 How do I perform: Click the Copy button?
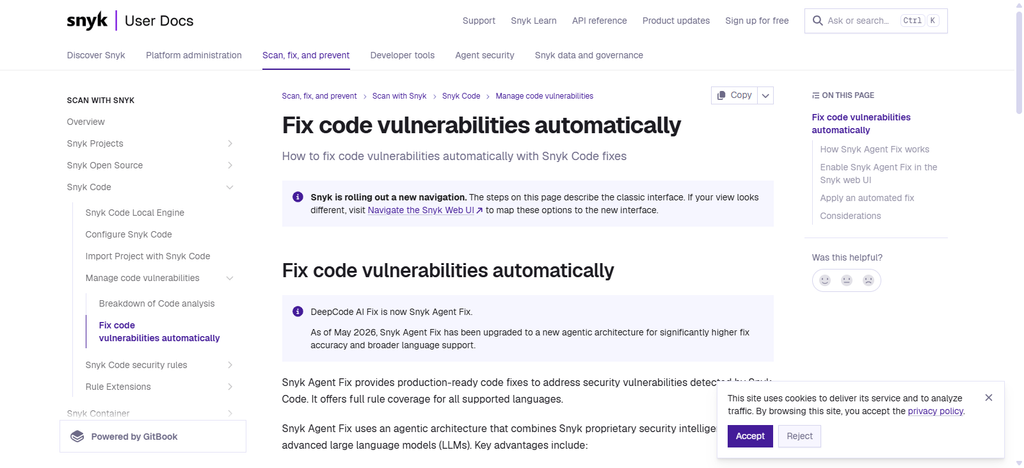point(735,95)
